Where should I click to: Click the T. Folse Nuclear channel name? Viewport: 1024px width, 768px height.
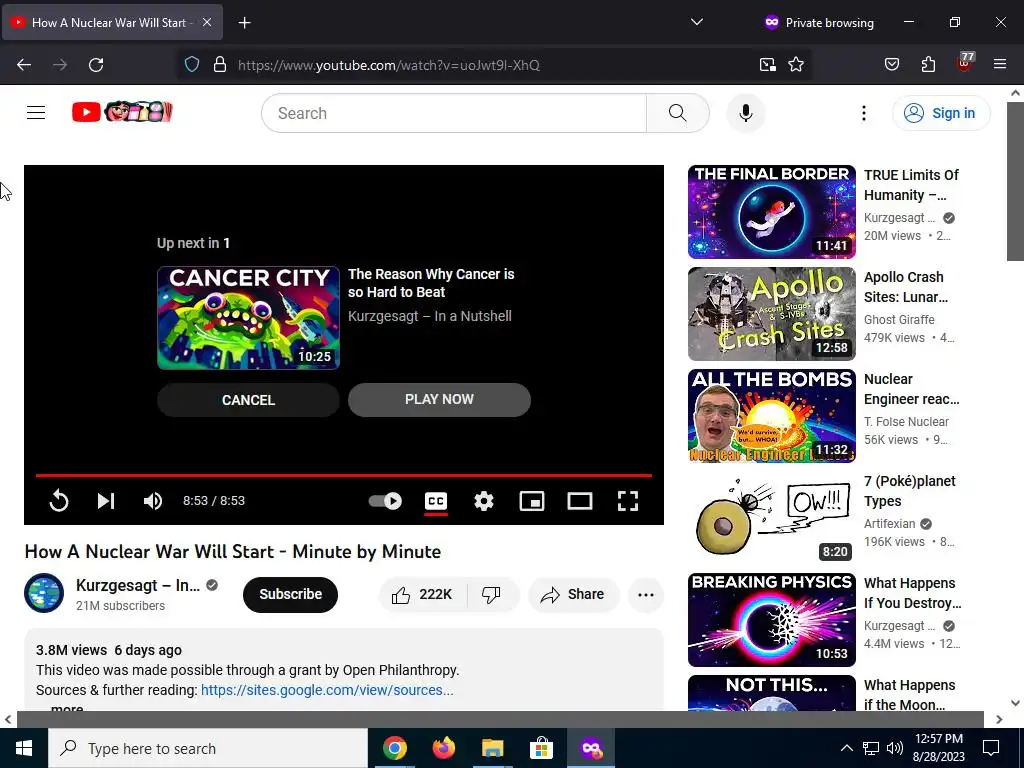(x=906, y=422)
